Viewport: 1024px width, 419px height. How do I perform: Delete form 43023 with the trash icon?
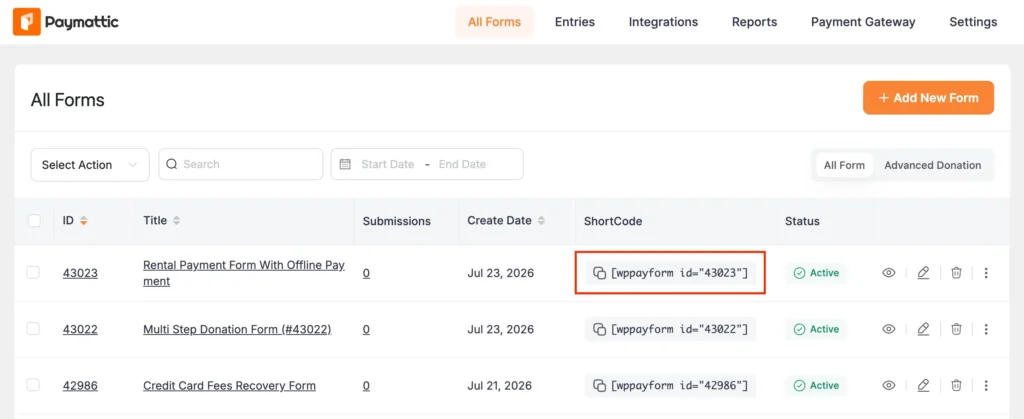pyautogui.click(x=956, y=273)
